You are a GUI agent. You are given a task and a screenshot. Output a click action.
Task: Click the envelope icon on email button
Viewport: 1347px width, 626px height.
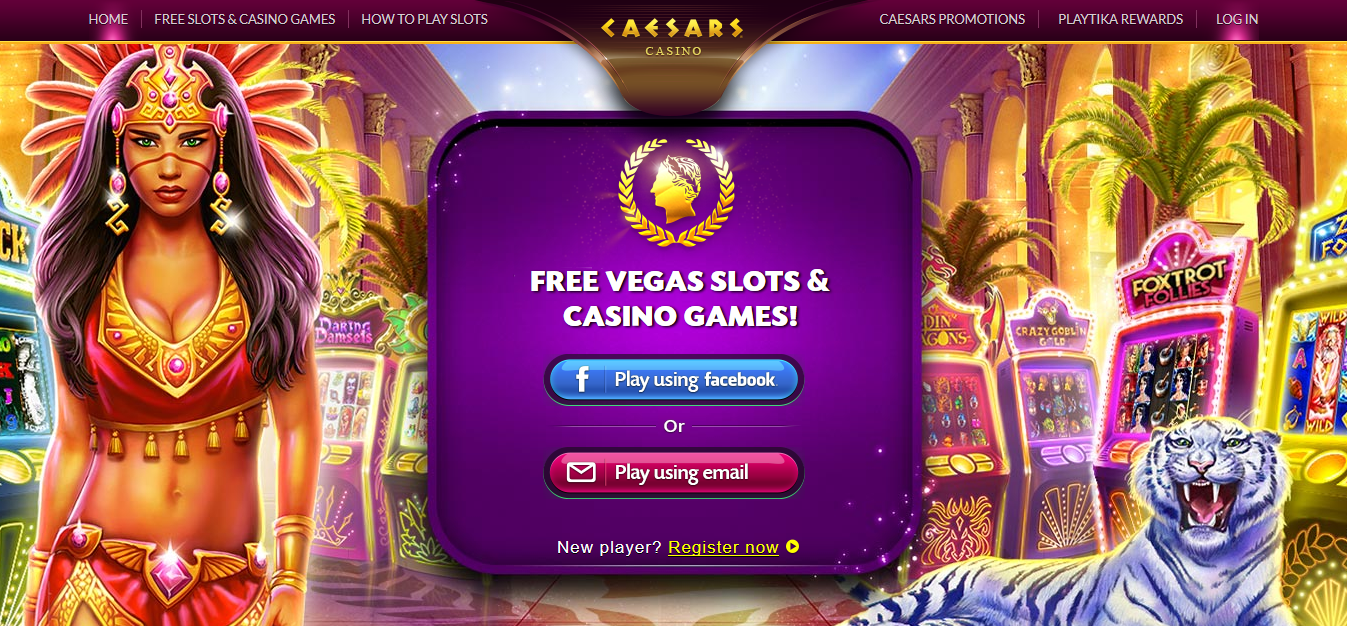coord(581,472)
